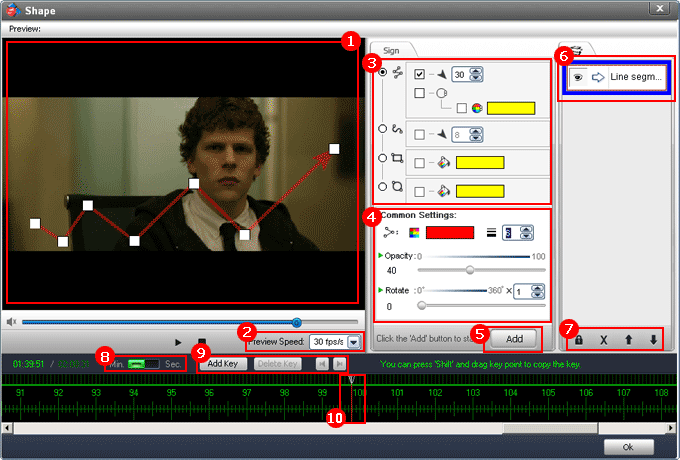Adjust the Opacity slider handle

click(x=470, y=271)
